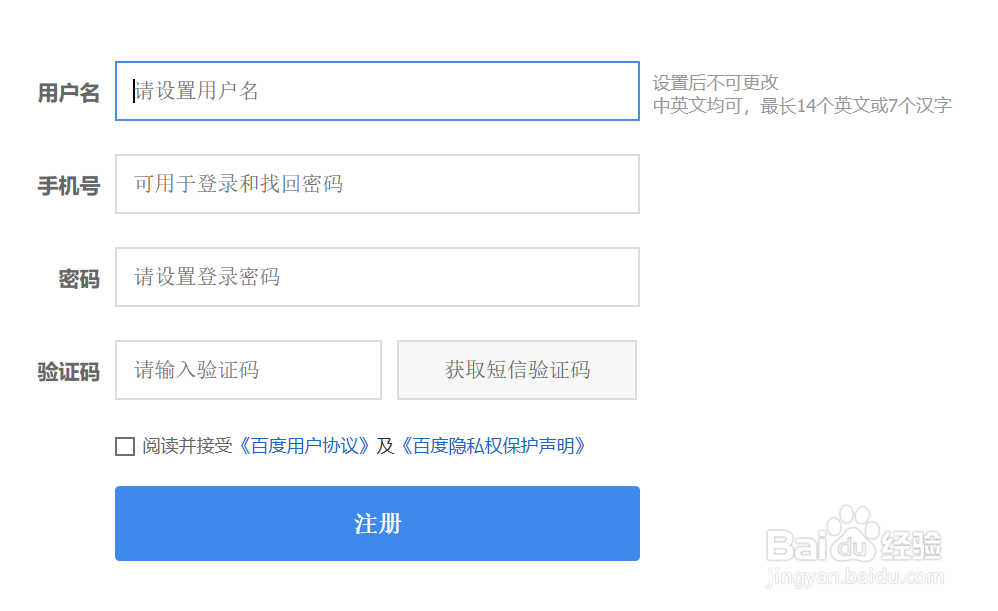Screen dimensions: 998x611
Task: Open the 百度用户协议 link
Action: (x=304, y=446)
